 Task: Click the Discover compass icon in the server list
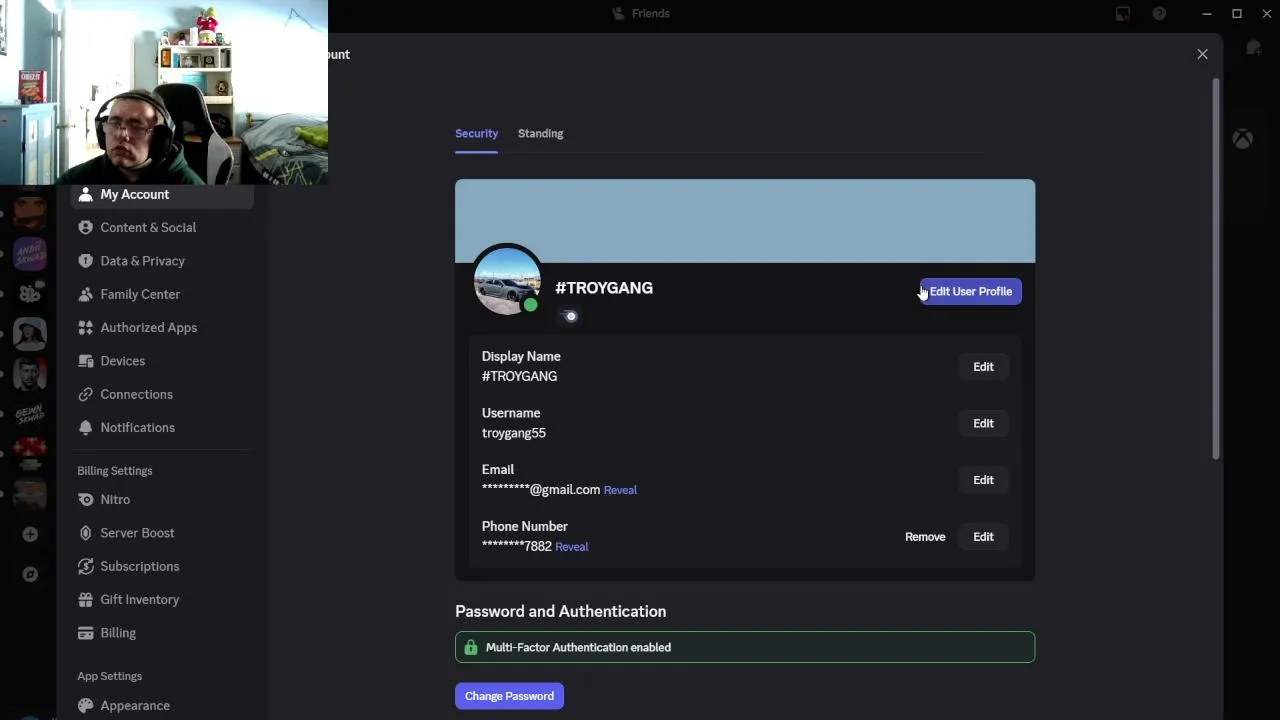(x=30, y=574)
